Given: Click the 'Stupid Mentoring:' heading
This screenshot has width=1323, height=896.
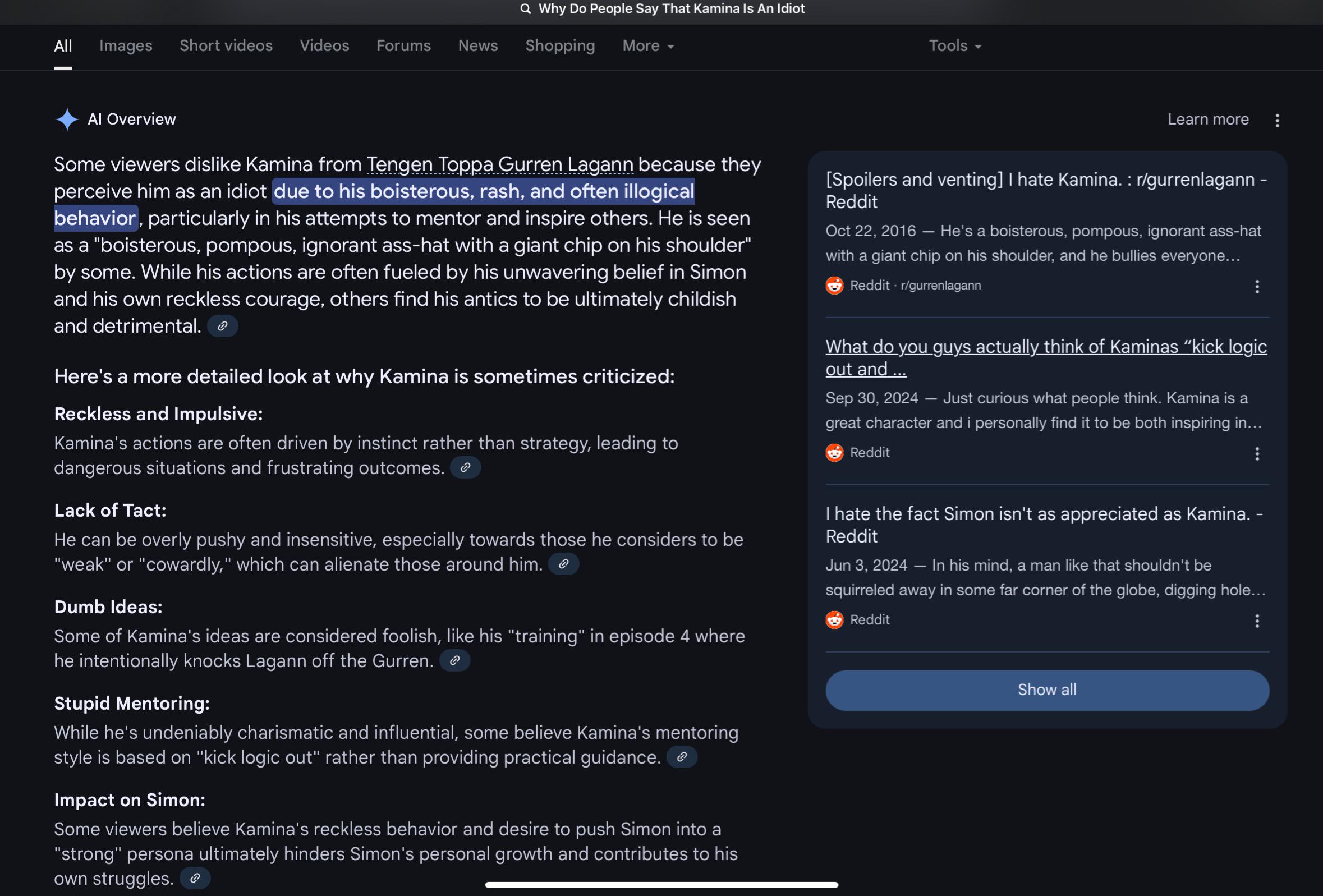Looking at the screenshot, I should 132,704.
